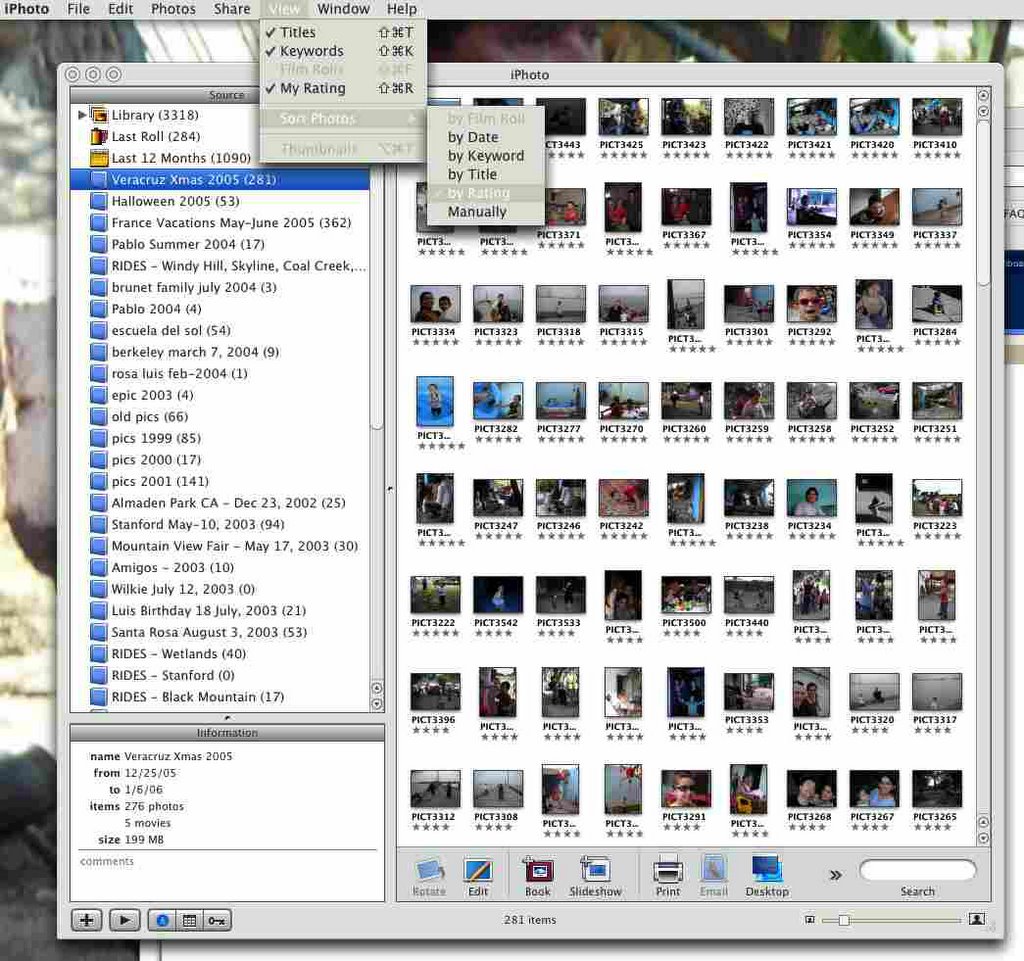The image size is (1024, 961).
Task: Open the Edit tool in toolbar
Action: [x=477, y=876]
